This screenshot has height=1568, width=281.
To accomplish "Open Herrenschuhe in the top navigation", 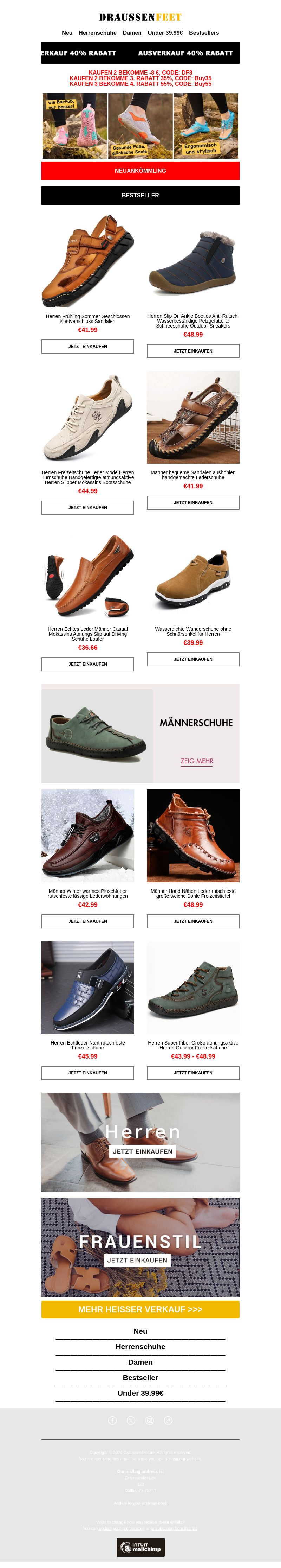I will click(97, 33).
